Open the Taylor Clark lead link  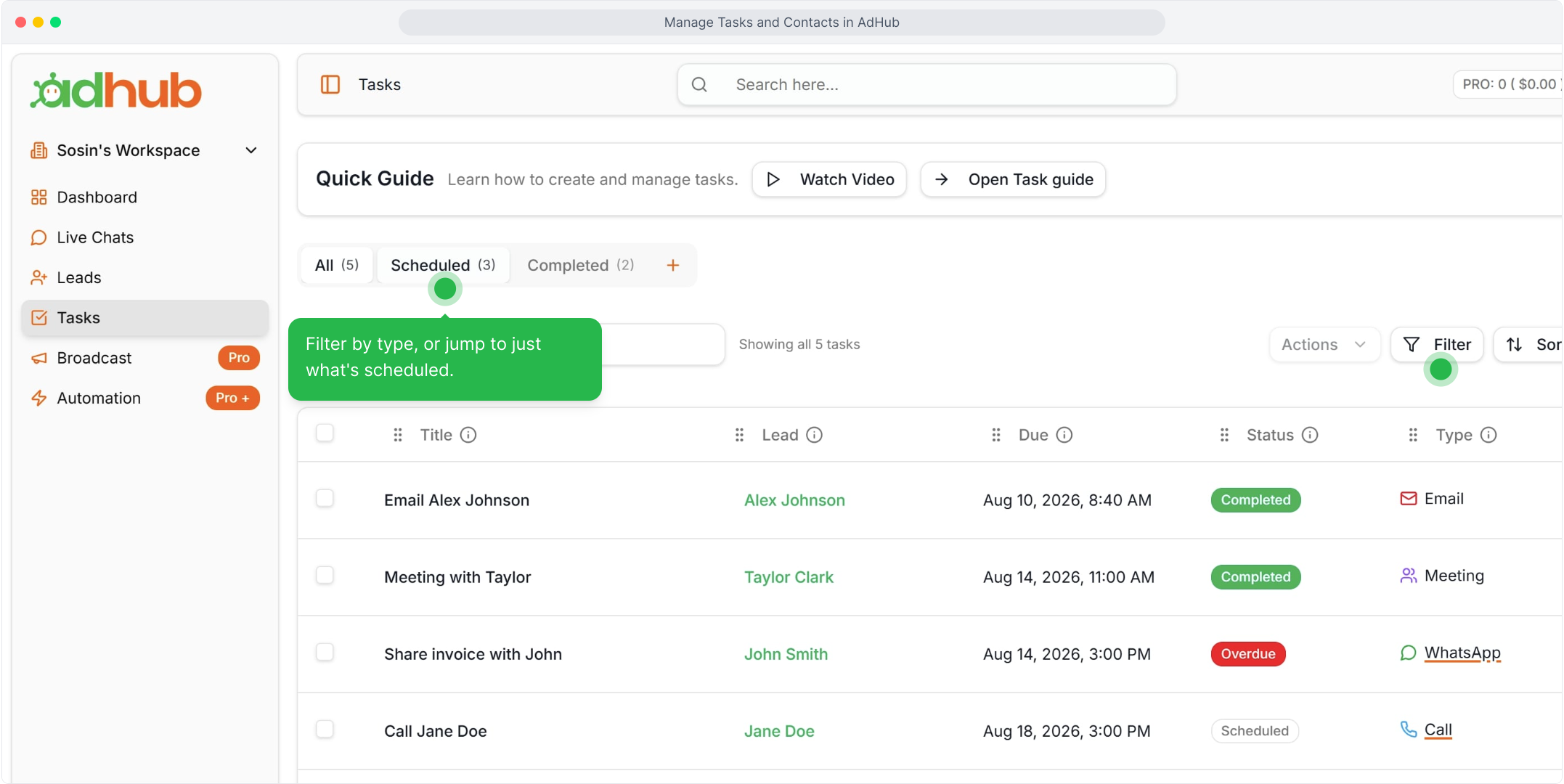[x=789, y=577]
